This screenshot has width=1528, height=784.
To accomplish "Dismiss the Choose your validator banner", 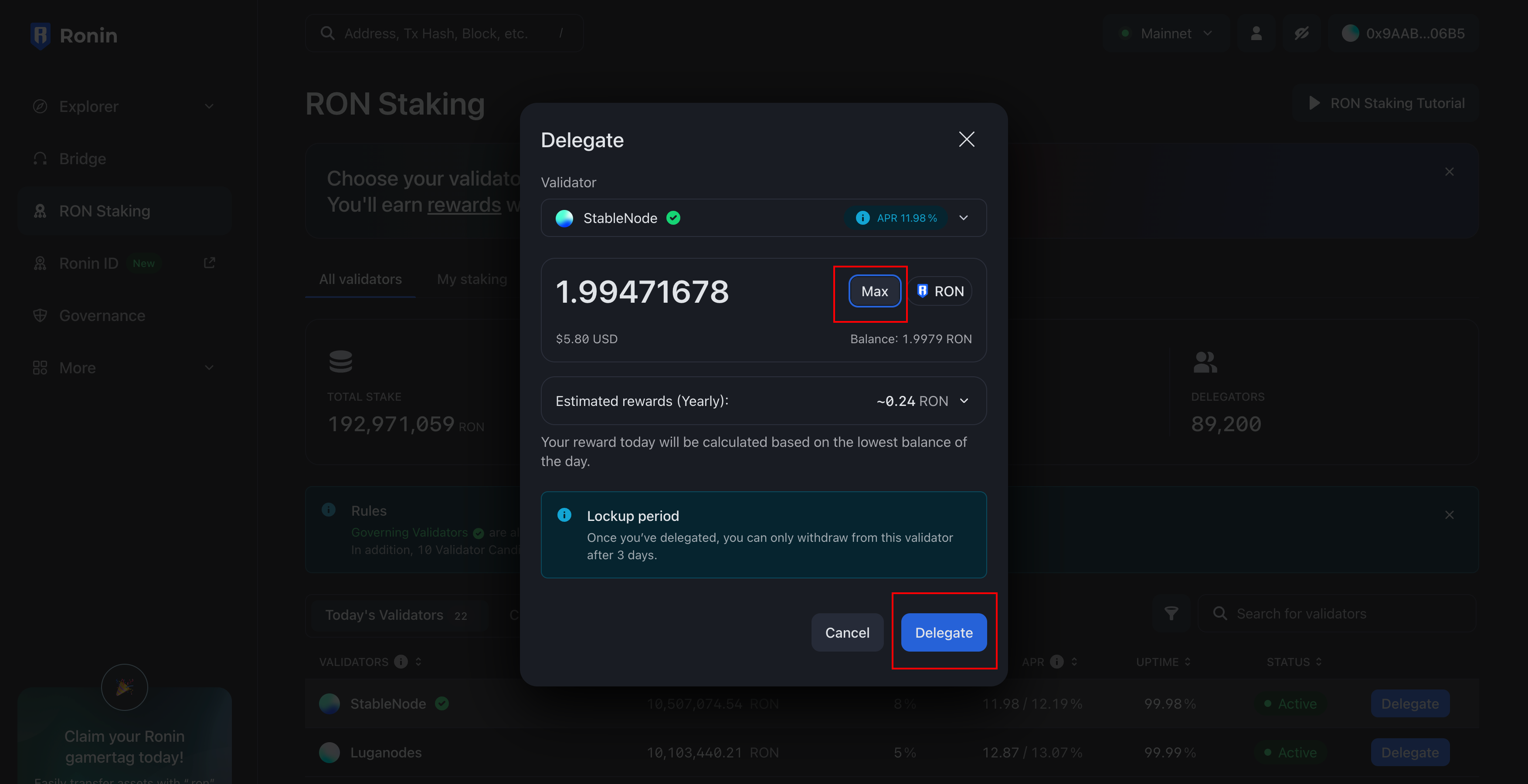I will (x=1449, y=172).
